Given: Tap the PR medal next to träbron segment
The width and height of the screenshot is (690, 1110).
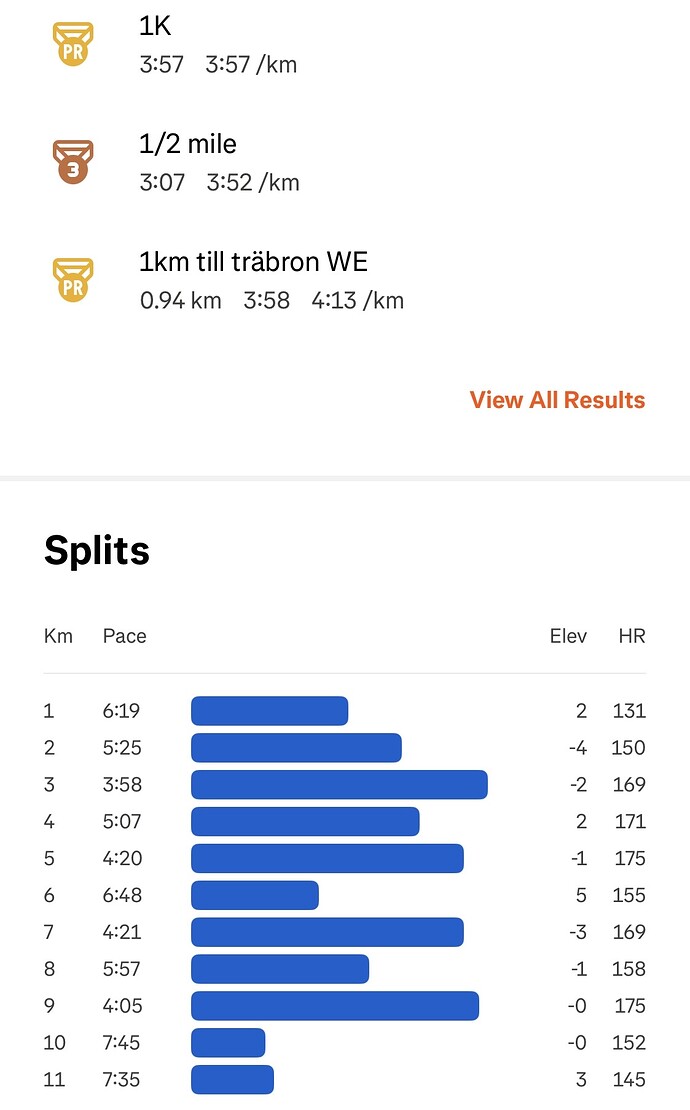Looking at the screenshot, I should 72,280.
